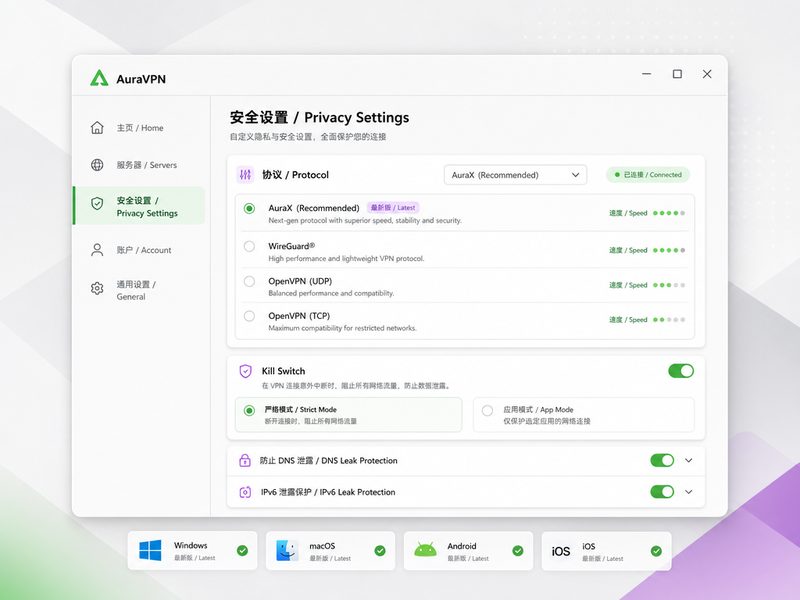Click the iOS platform card label
800x600 pixels.
(589, 545)
